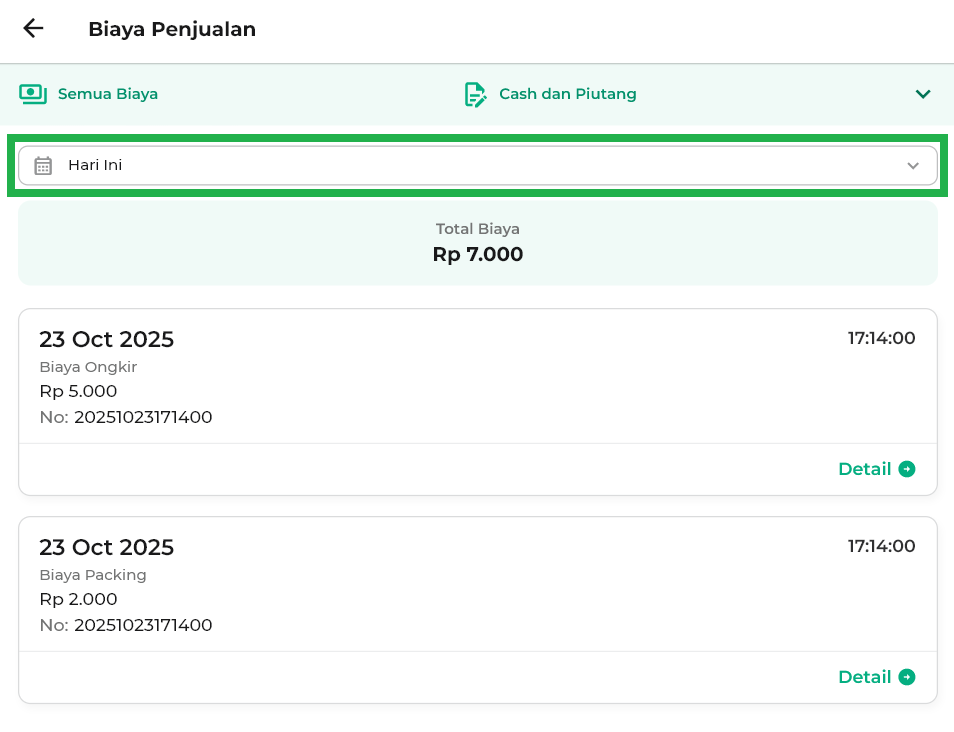Click the Biaya Penjualan page title
This screenshot has height=732, width=954.
click(172, 29)
